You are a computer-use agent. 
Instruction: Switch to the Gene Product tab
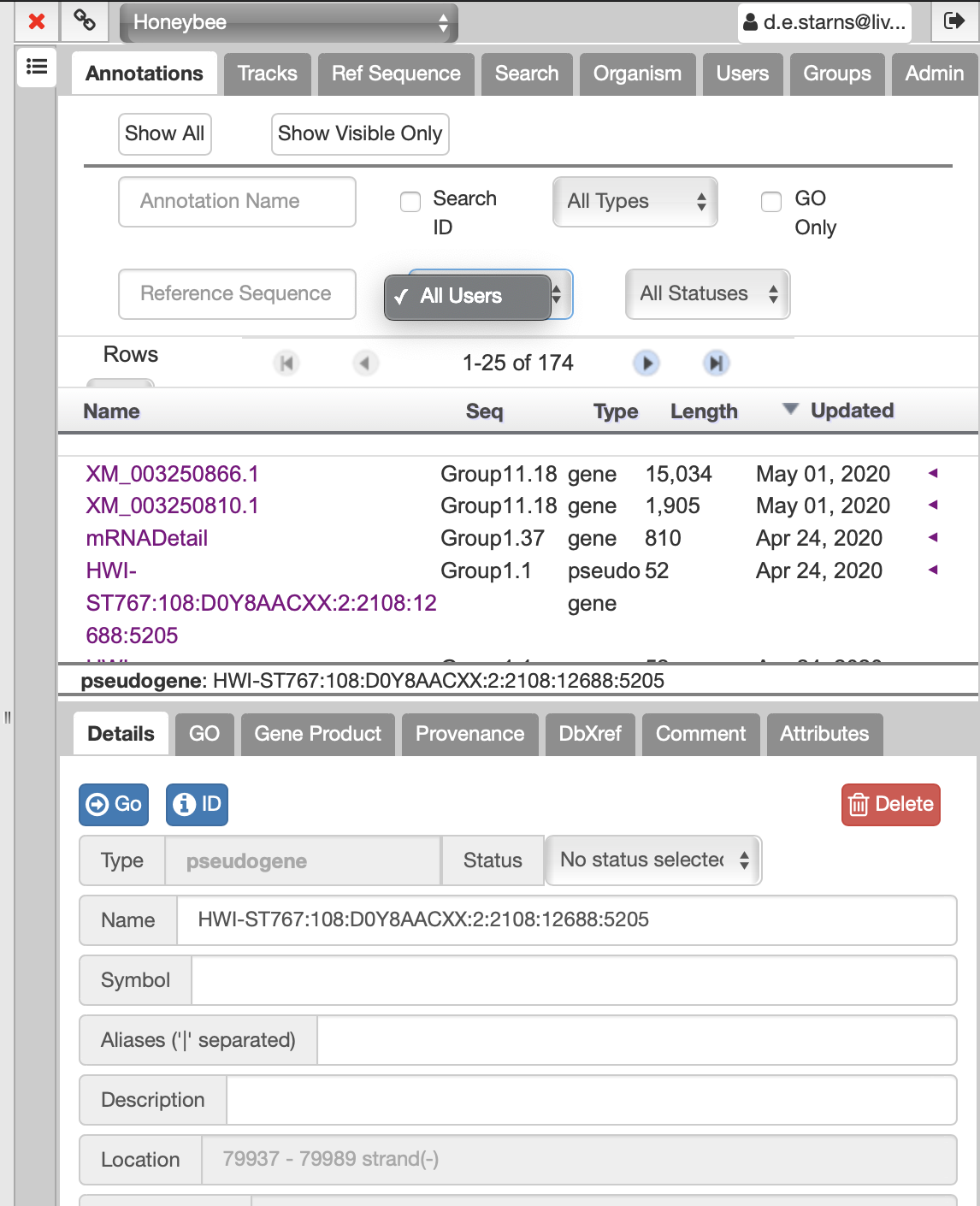(317, 734)
